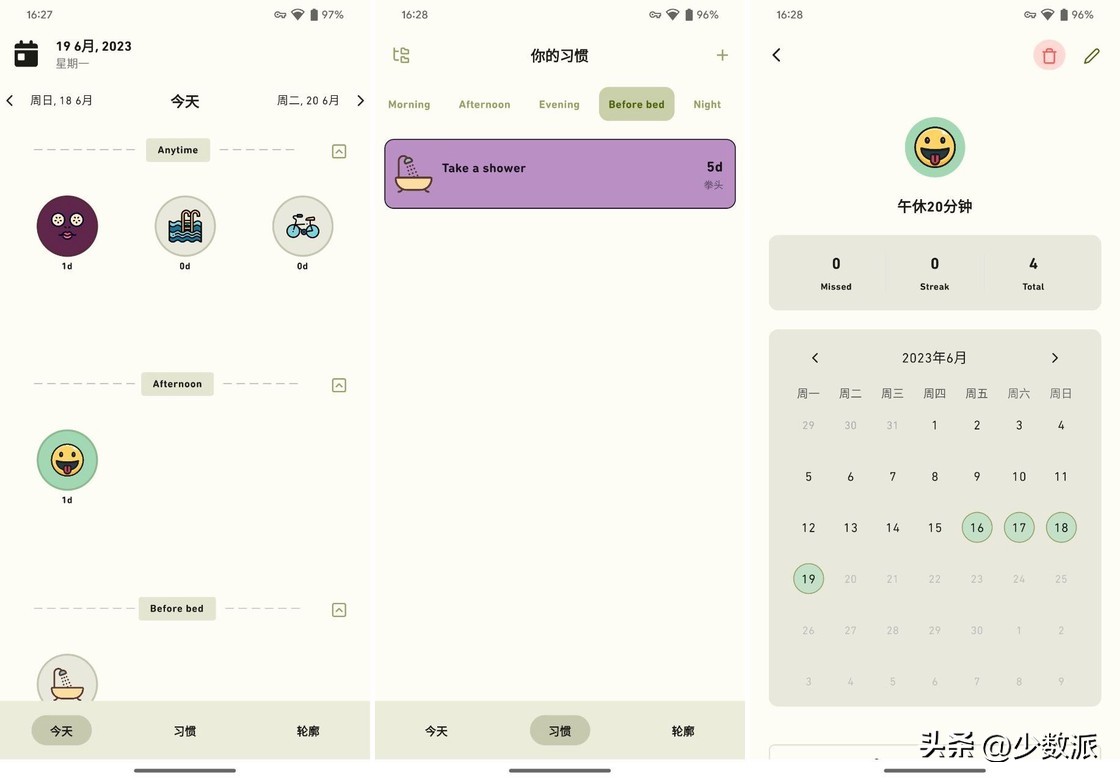Tap the sort icon on 你的习惯 screen
Image resolution: width=1120 pixels, height=782 pixels.
401,55
